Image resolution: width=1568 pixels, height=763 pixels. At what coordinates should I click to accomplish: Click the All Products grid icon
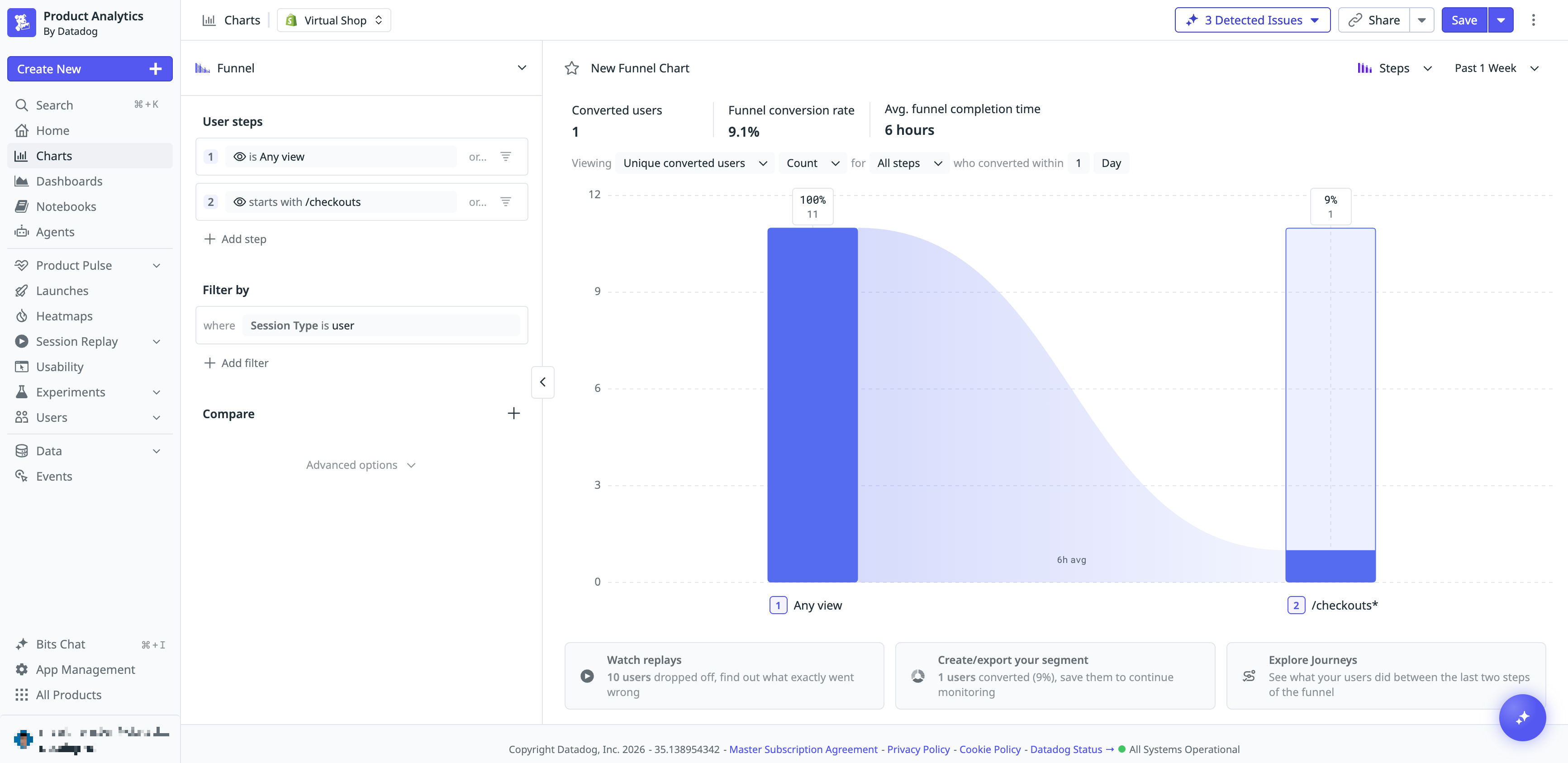(x=22, y=695)
